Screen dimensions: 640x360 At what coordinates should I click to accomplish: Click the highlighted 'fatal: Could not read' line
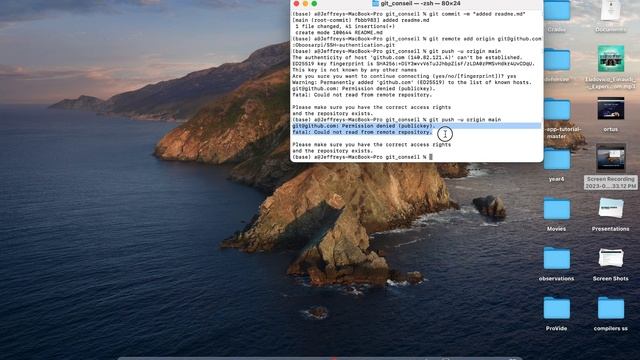[362, 132]
